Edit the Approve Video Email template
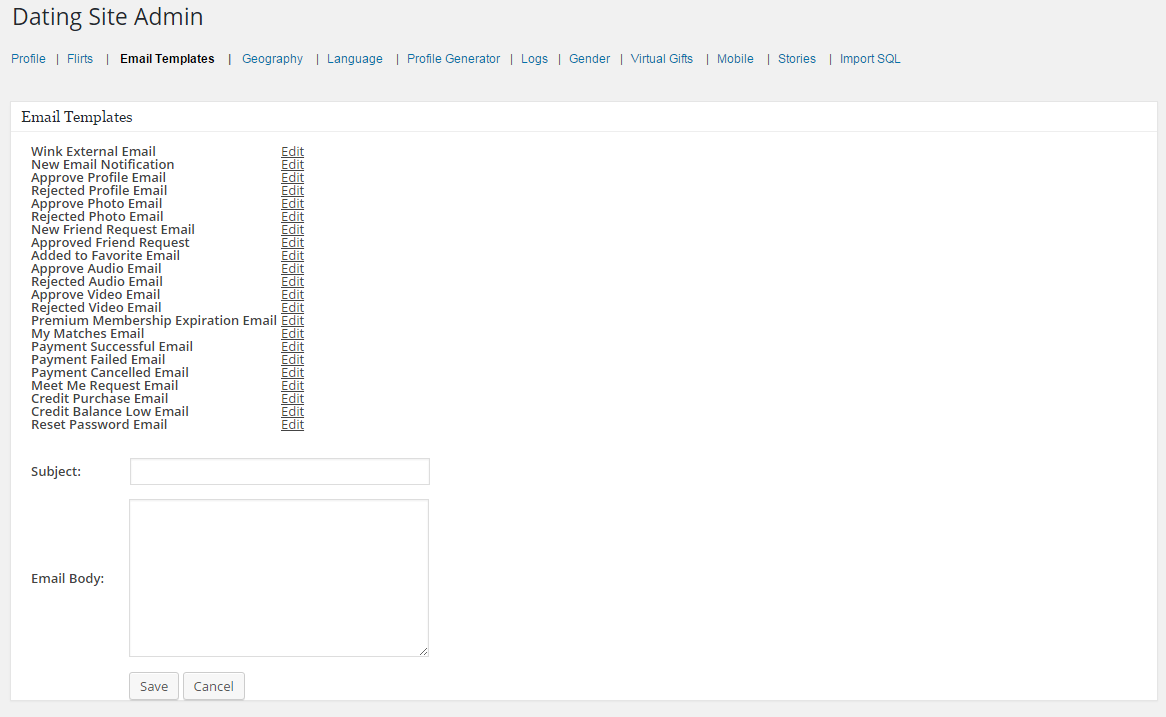This screenshot has width=1166, height=717. point(292,295)
